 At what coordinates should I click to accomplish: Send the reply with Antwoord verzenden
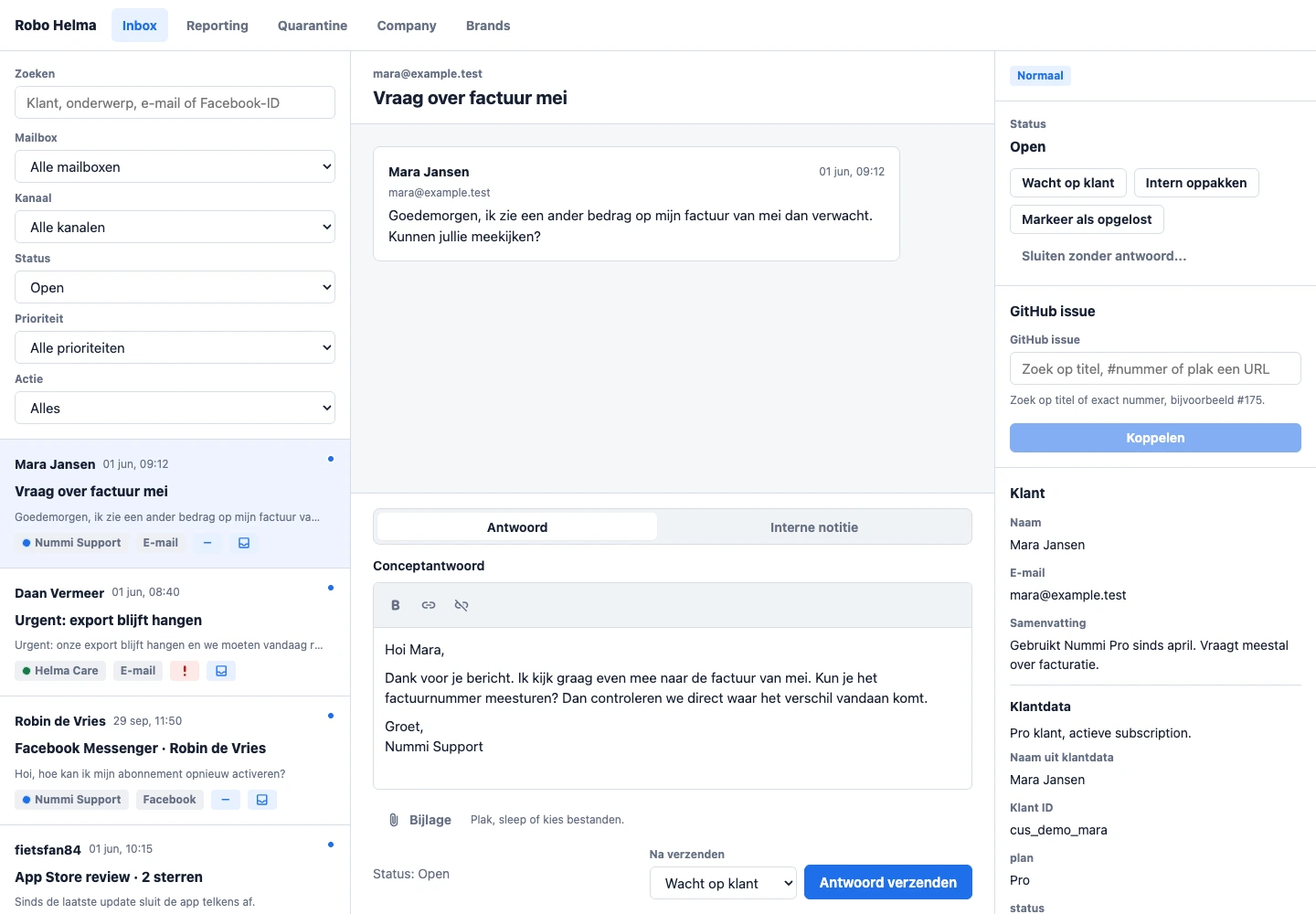(888, 883)
